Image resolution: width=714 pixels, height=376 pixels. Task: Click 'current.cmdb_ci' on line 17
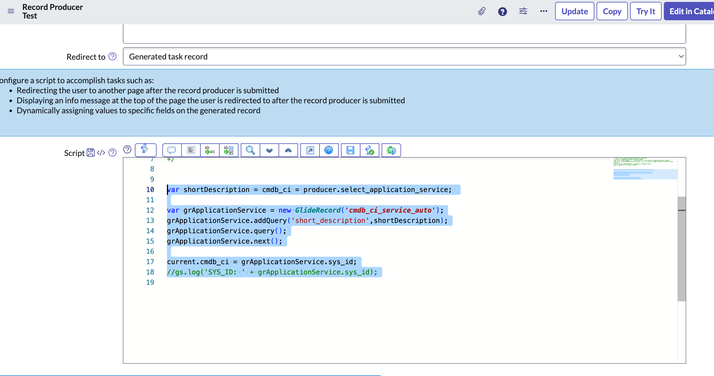(x=198, y=262)
